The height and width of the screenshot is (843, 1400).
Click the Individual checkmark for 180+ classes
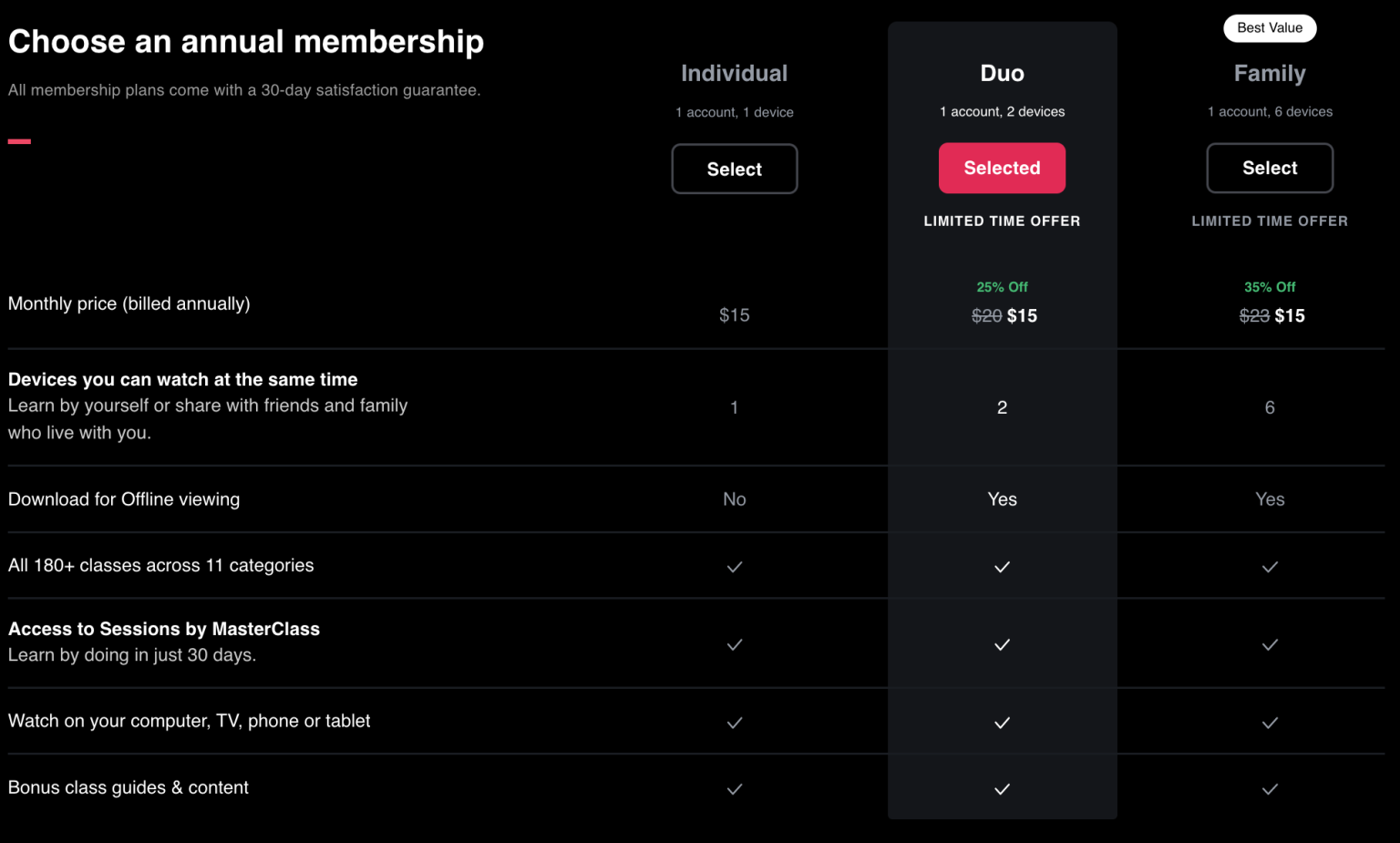(735, 567)
